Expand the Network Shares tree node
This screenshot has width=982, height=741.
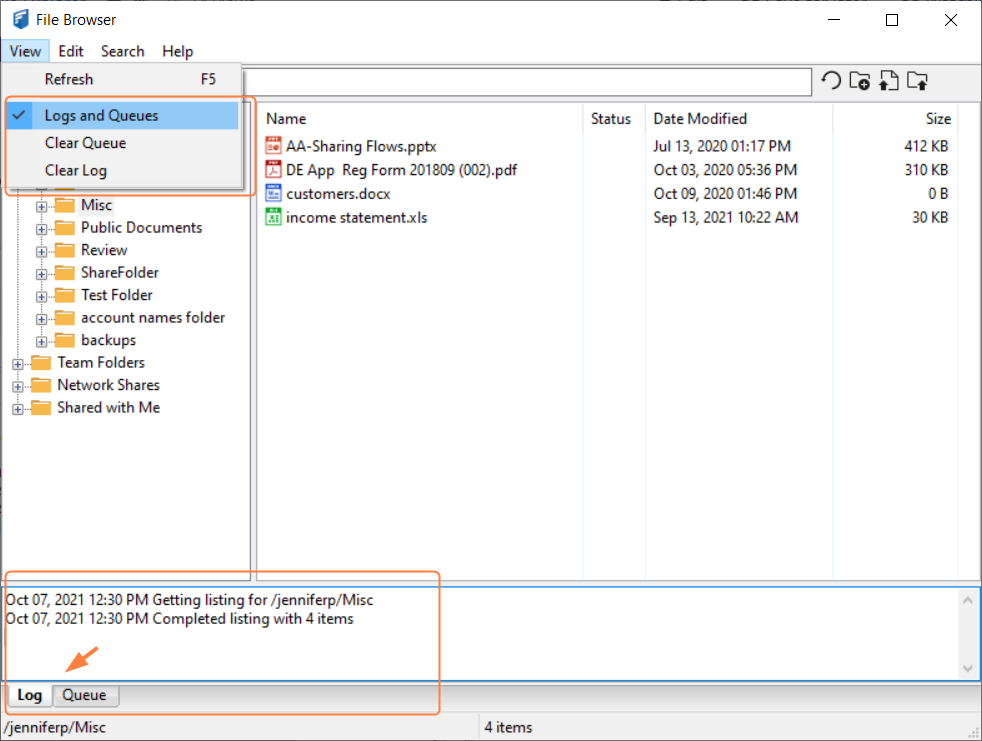pyautogui.click(x=18, y=386)
